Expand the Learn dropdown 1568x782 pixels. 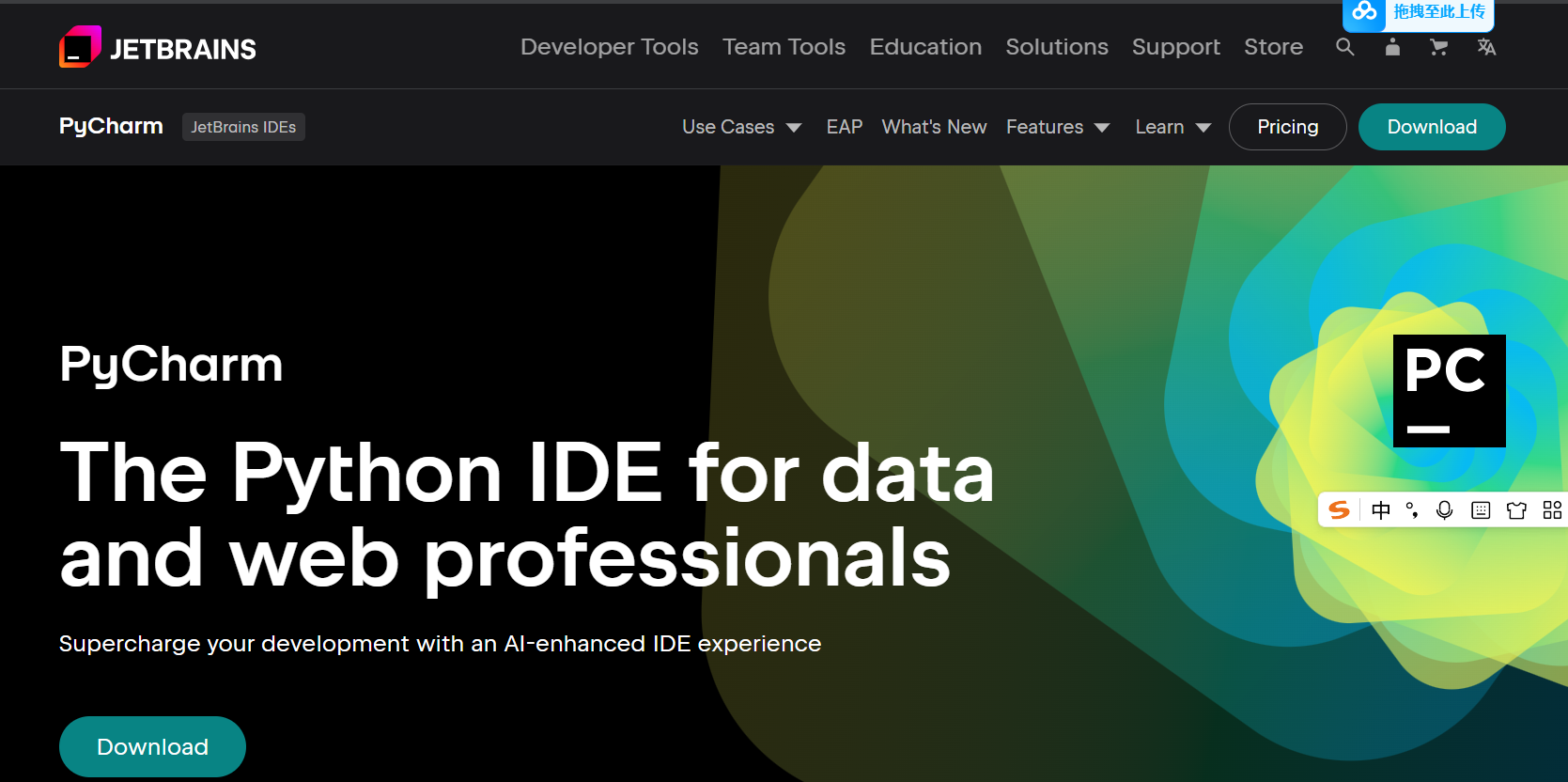tap(1172, 127)
